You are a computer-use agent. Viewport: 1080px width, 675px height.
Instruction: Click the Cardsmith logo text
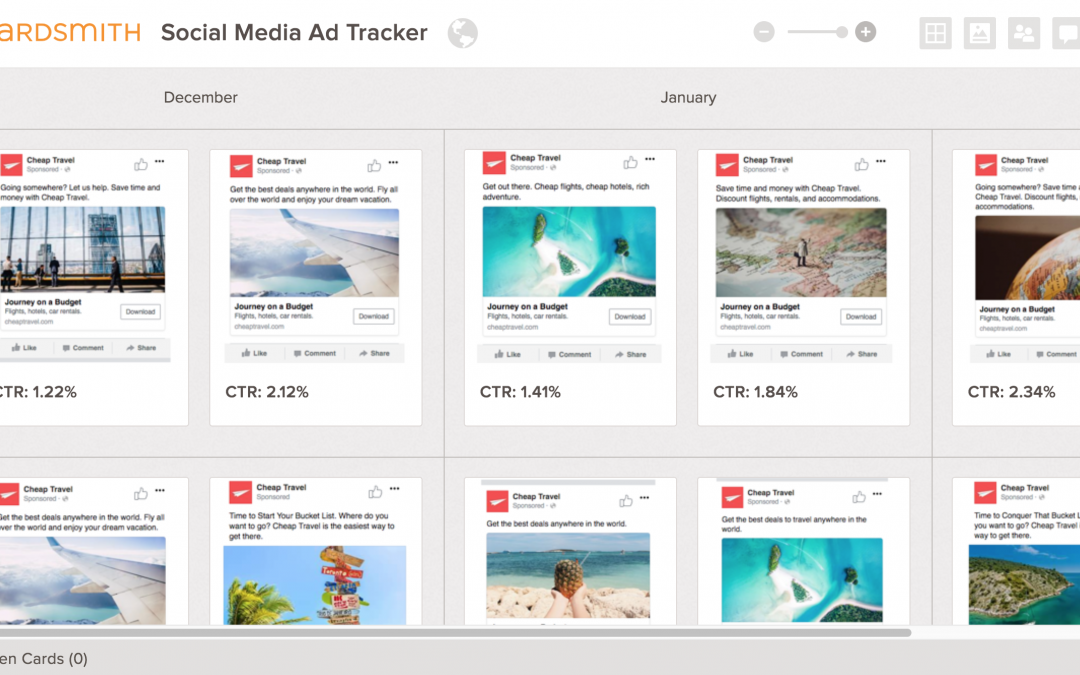point(70,32)
